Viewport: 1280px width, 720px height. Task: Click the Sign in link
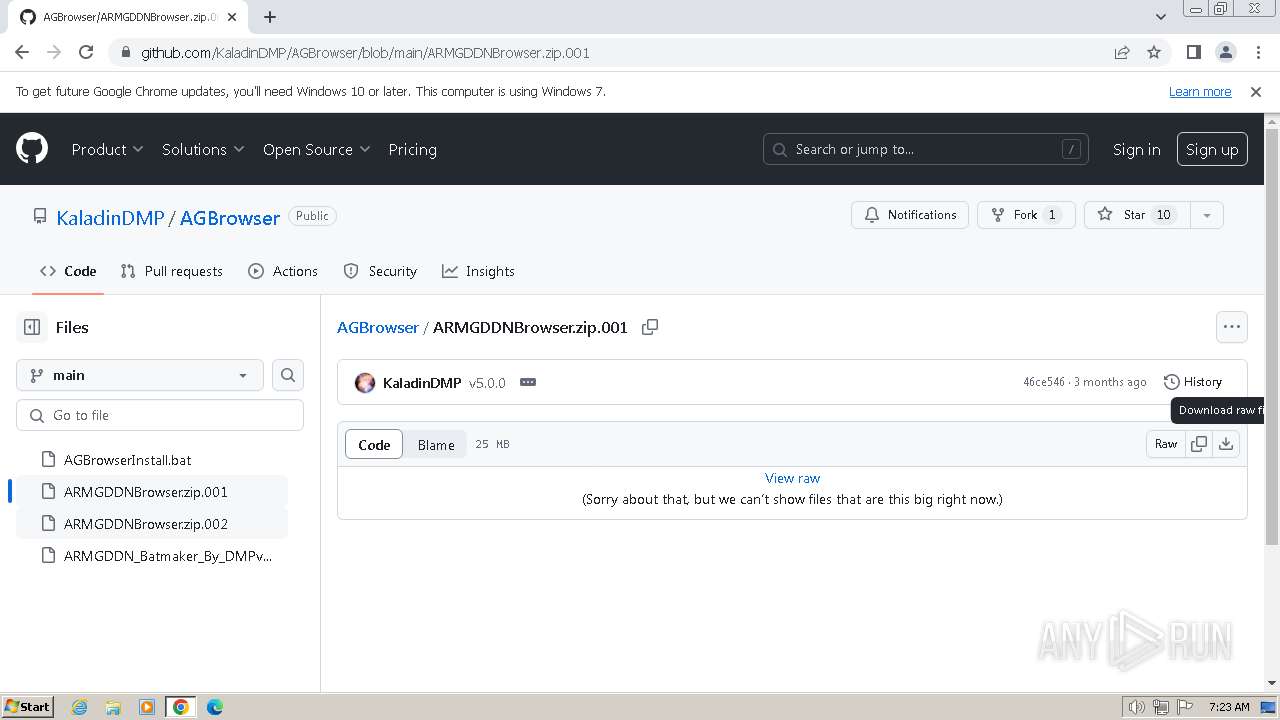pyautogui.click(x=1137, y=149)
